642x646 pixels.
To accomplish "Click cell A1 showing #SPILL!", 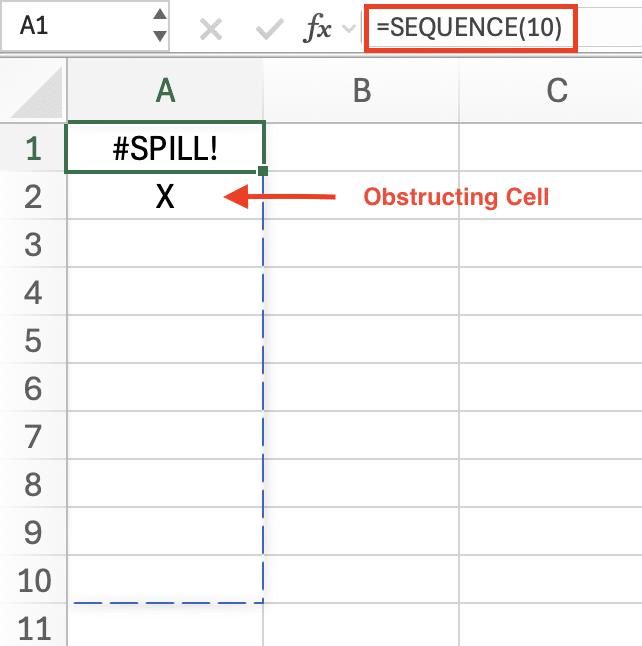I will pos(165,147).
